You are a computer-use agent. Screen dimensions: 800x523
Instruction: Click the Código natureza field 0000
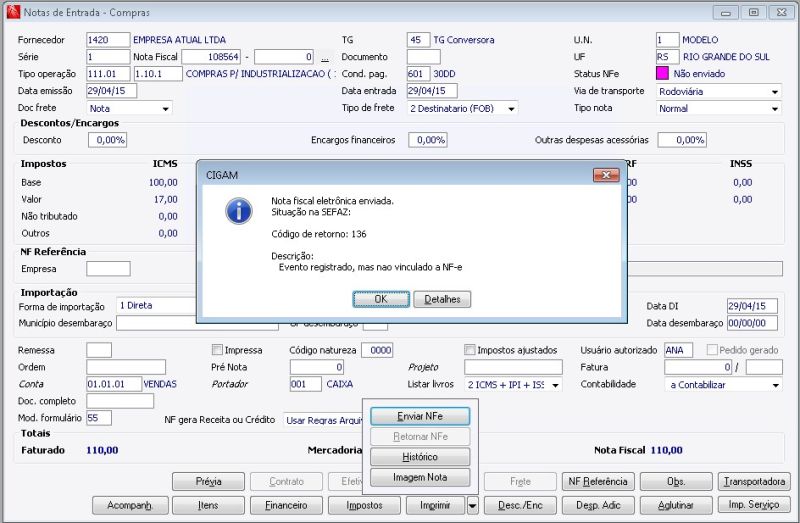(377, 350)
